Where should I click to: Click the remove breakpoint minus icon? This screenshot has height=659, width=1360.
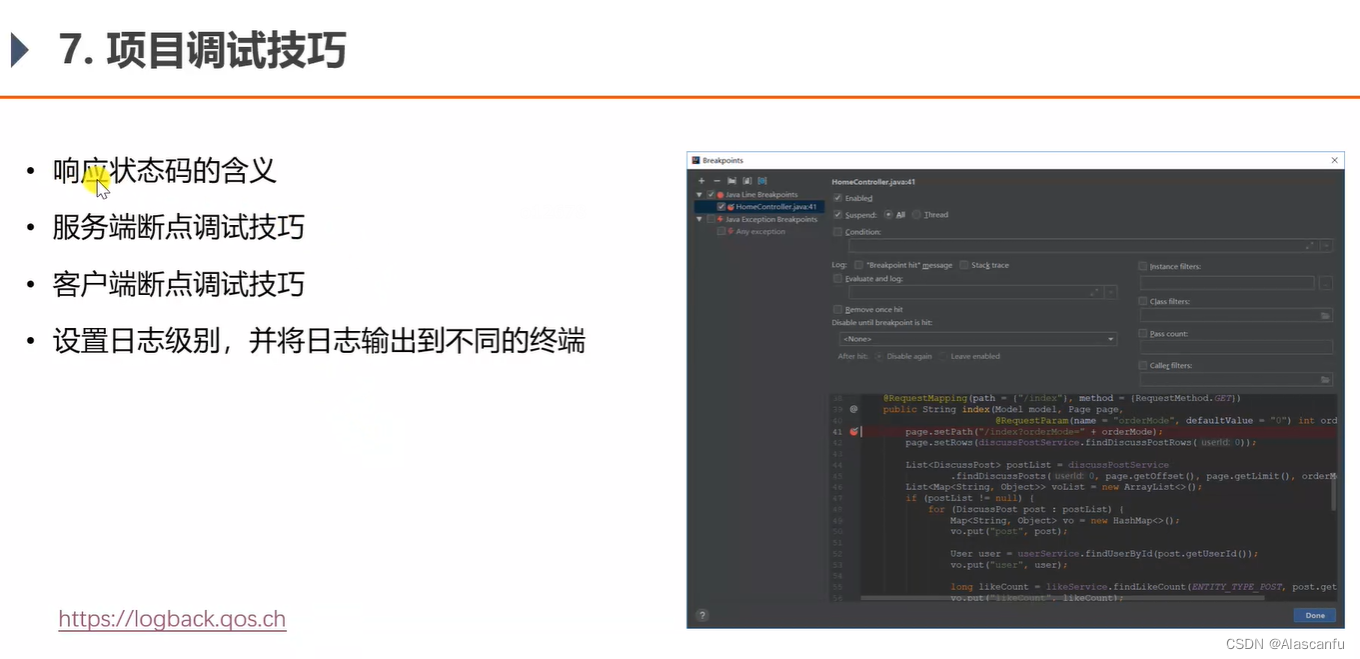(x=717, y=181)
